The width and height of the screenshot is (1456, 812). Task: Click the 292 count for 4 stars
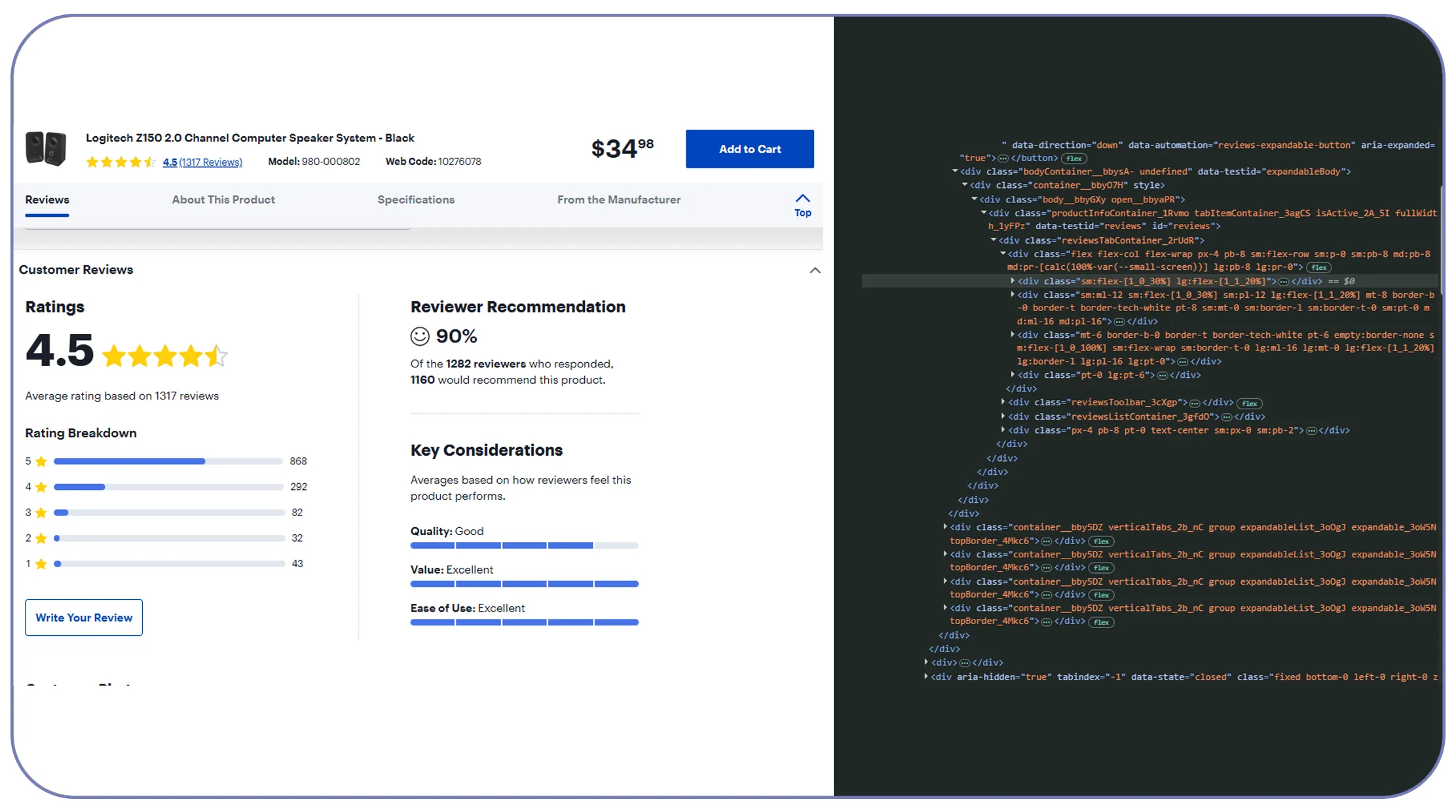point(299,487)
